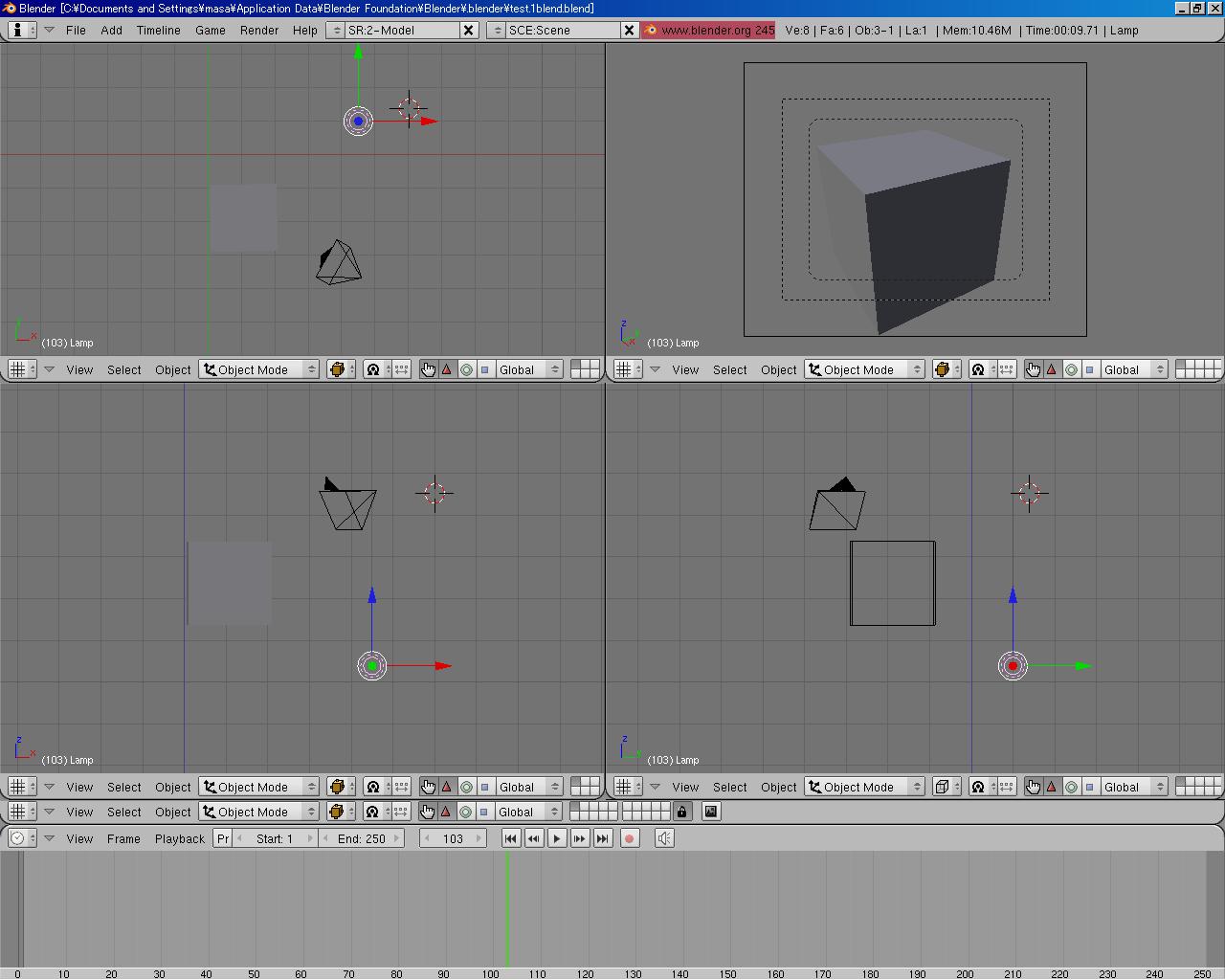
Task: Click the X to unlink SCE:Scene
Action: click(629, 30)
